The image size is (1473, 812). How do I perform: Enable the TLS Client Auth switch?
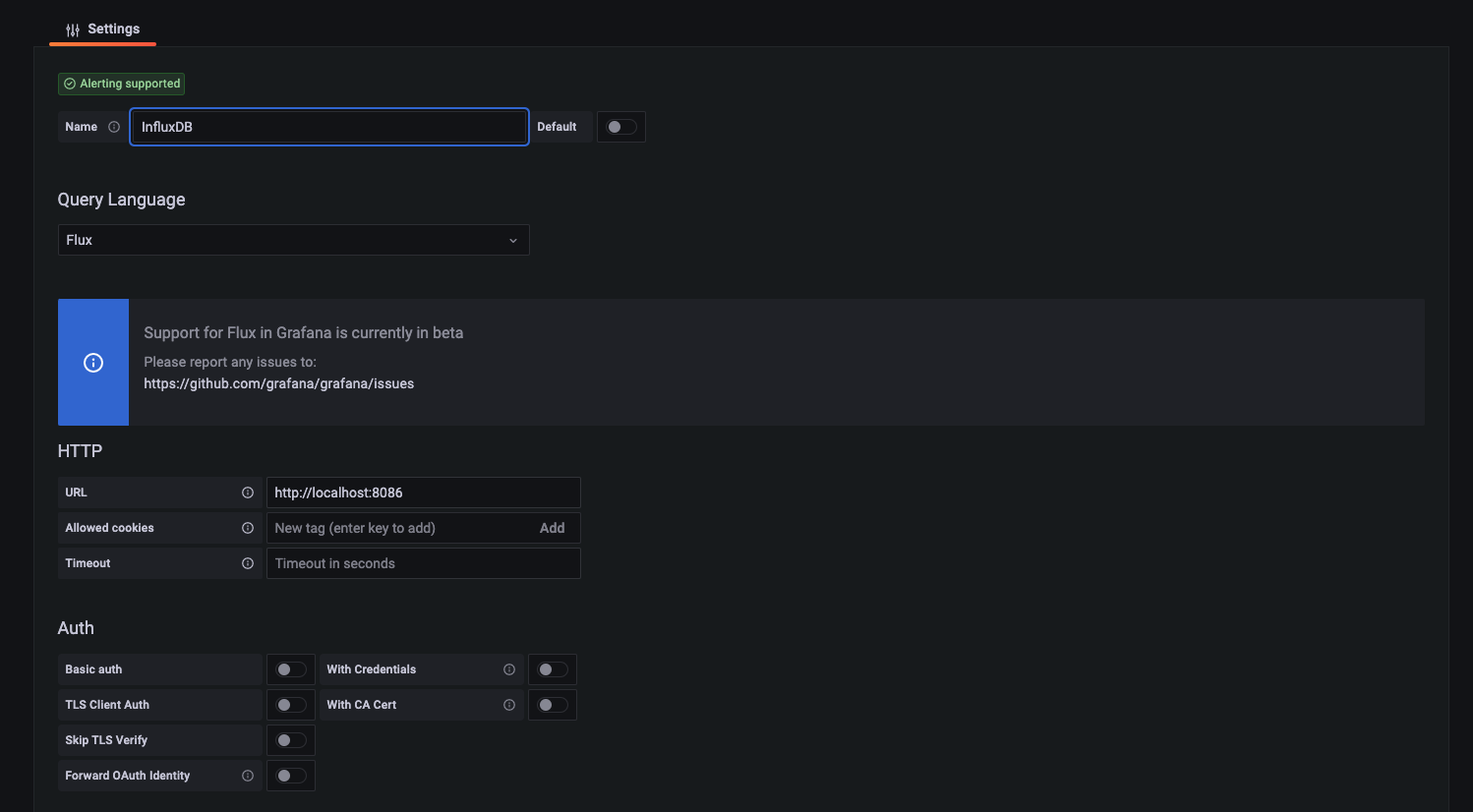(x=291, y=705)
